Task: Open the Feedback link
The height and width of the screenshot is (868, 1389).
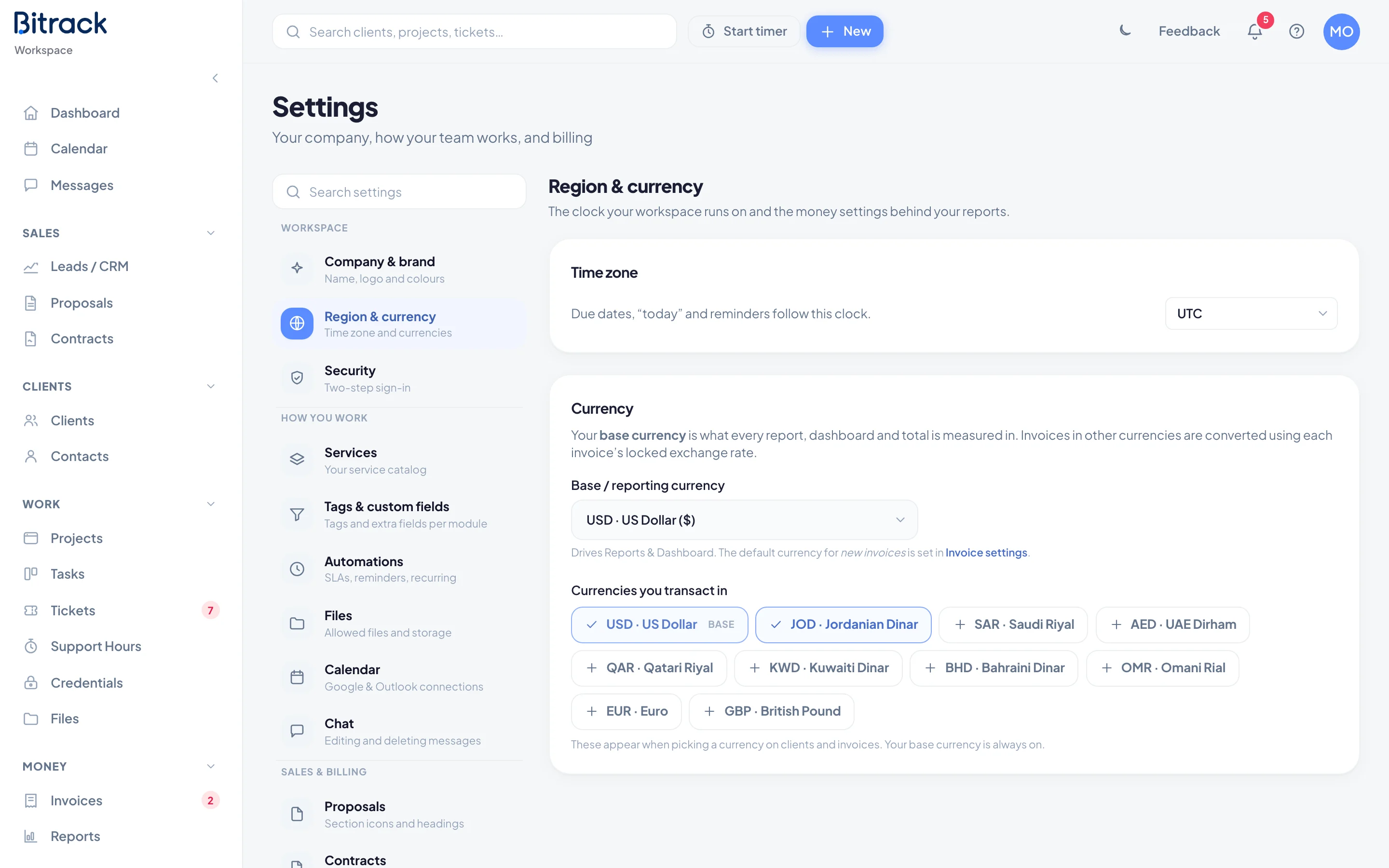Action: 1189,31
